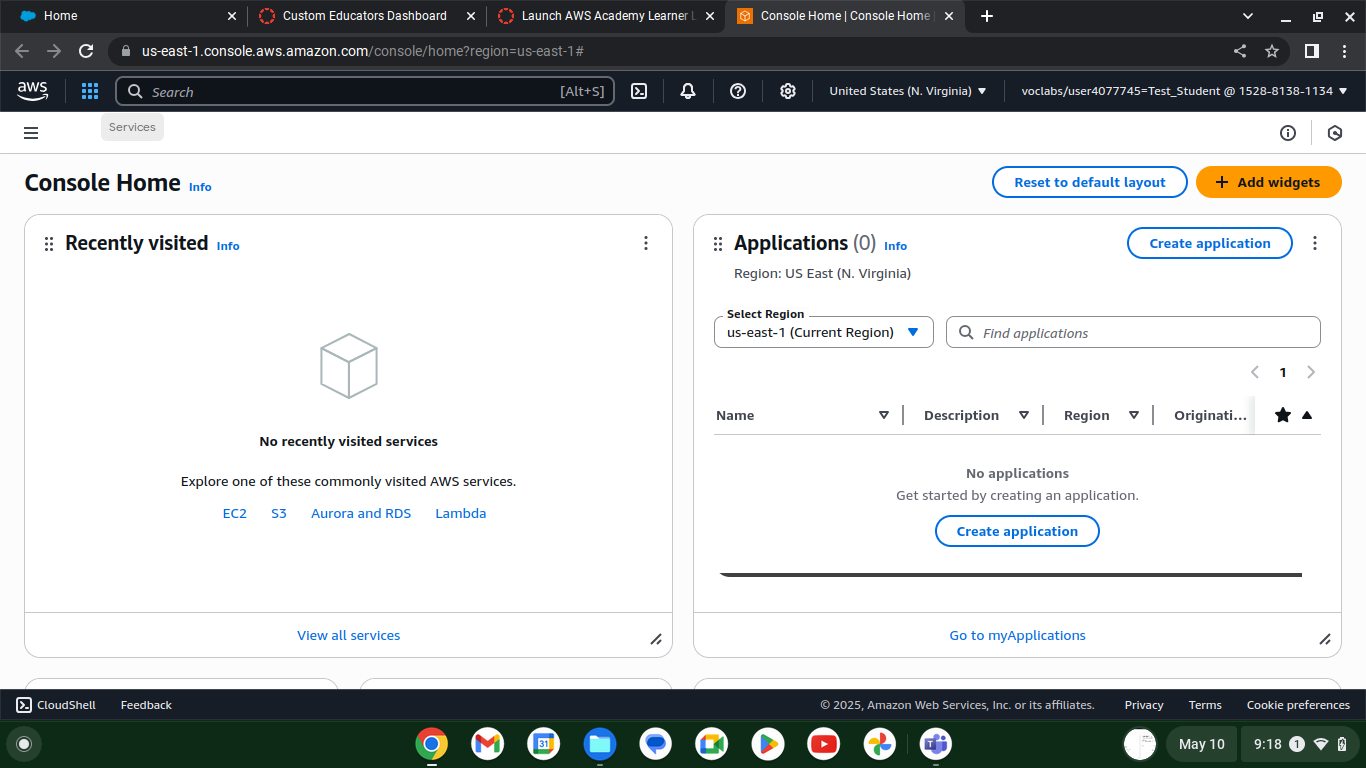
Task: Click the AWS logo to go home
Action: [x=32, y=91]
